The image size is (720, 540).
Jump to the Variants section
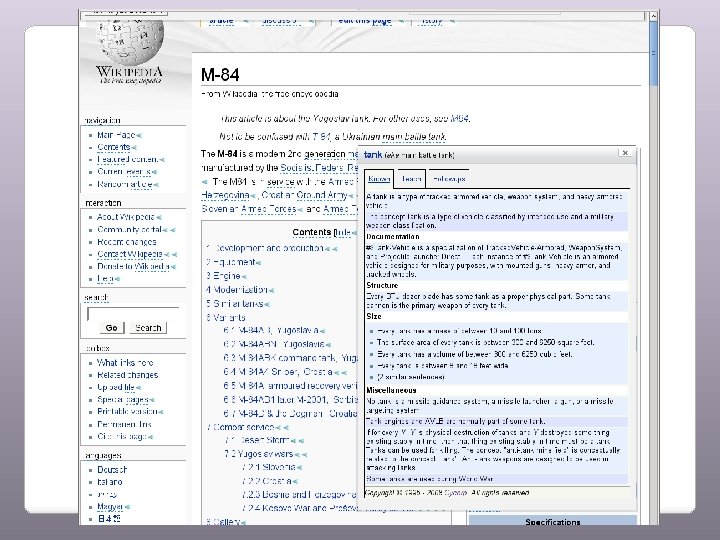click(x=226, y=318)
